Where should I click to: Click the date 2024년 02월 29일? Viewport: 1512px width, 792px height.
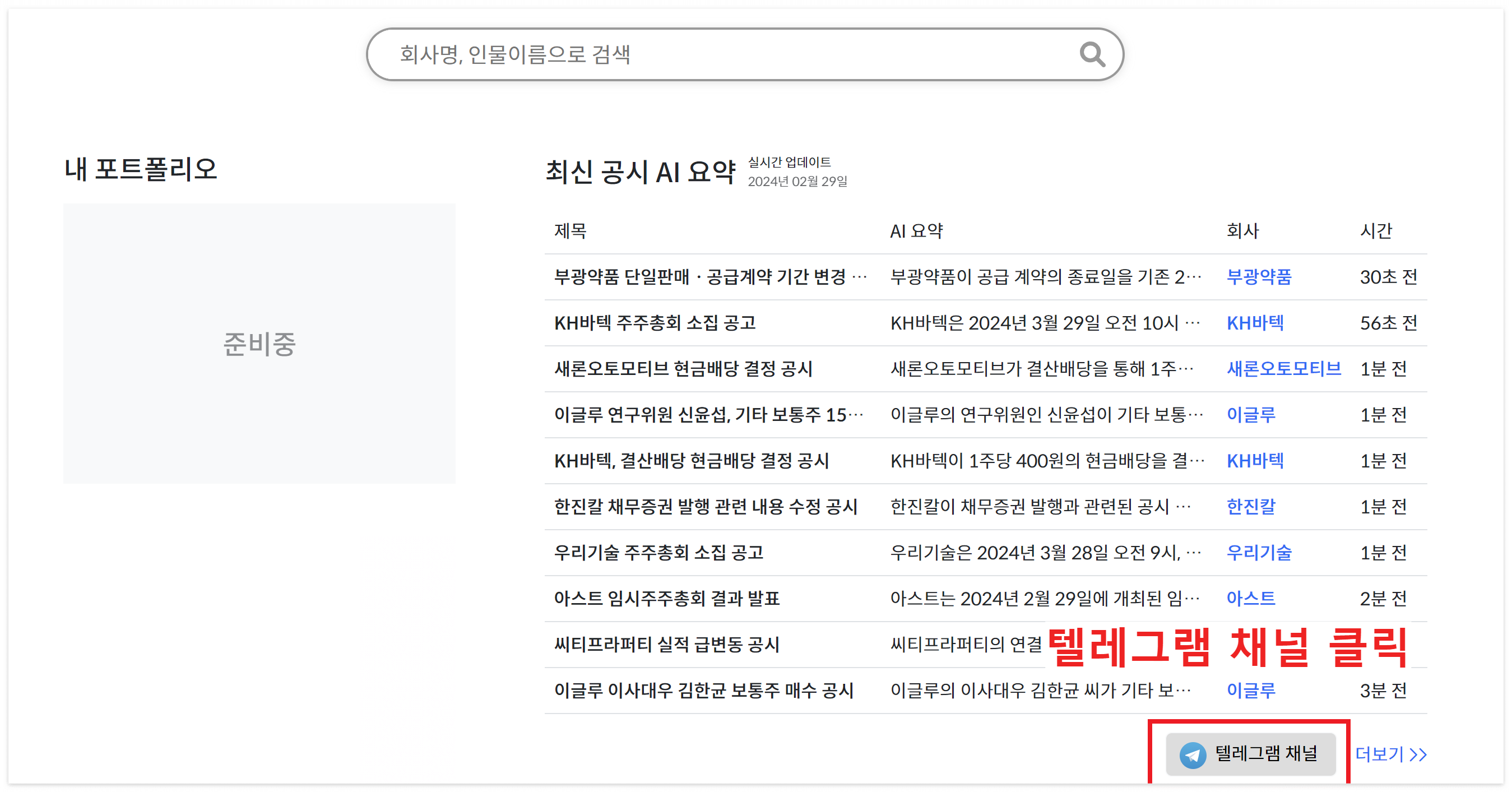click(797, 182)
